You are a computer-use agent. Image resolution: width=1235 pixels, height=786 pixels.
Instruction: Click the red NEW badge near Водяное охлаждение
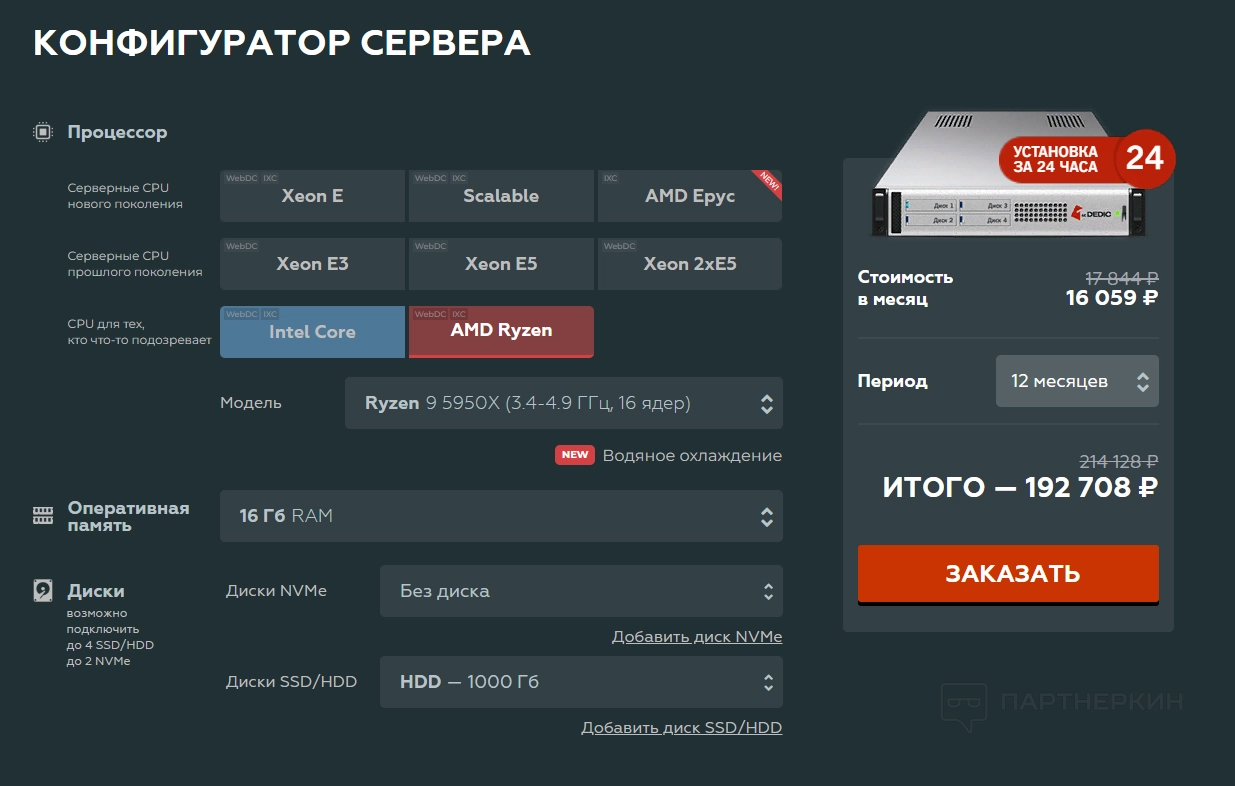[575, 455]
